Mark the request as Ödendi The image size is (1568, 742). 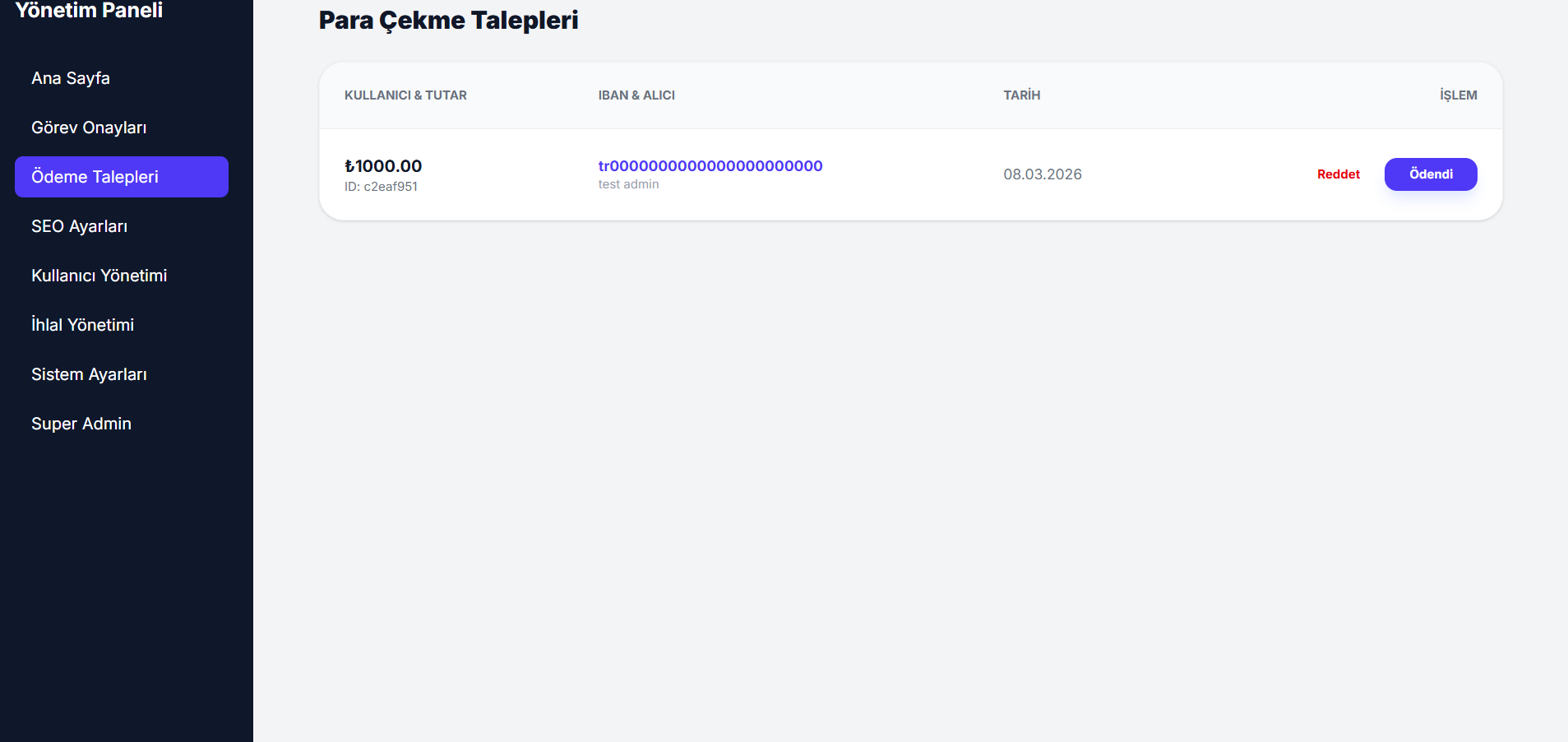1431,174
